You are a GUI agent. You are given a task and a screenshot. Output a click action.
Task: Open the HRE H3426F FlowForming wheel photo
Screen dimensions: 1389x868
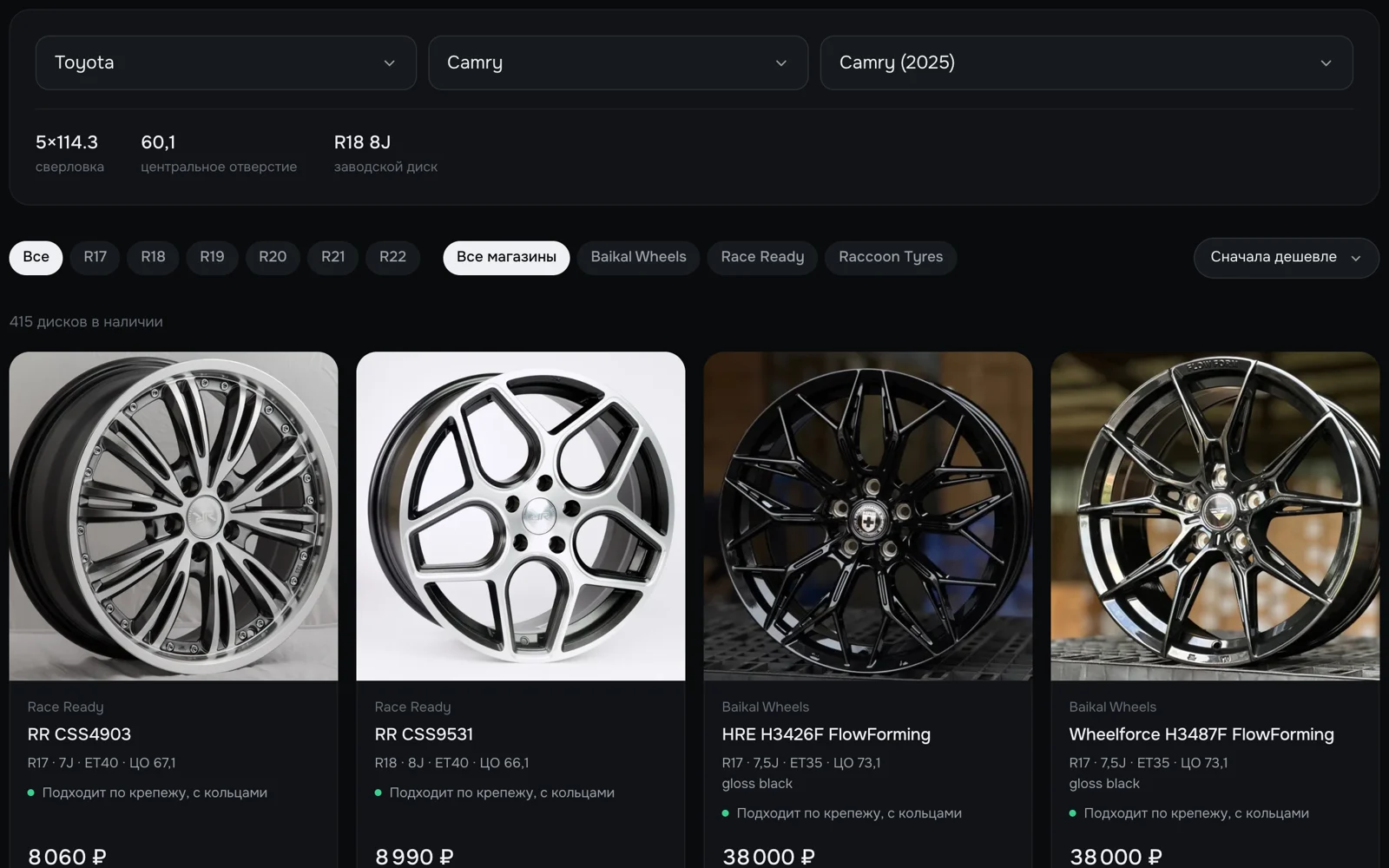[868, 516]
